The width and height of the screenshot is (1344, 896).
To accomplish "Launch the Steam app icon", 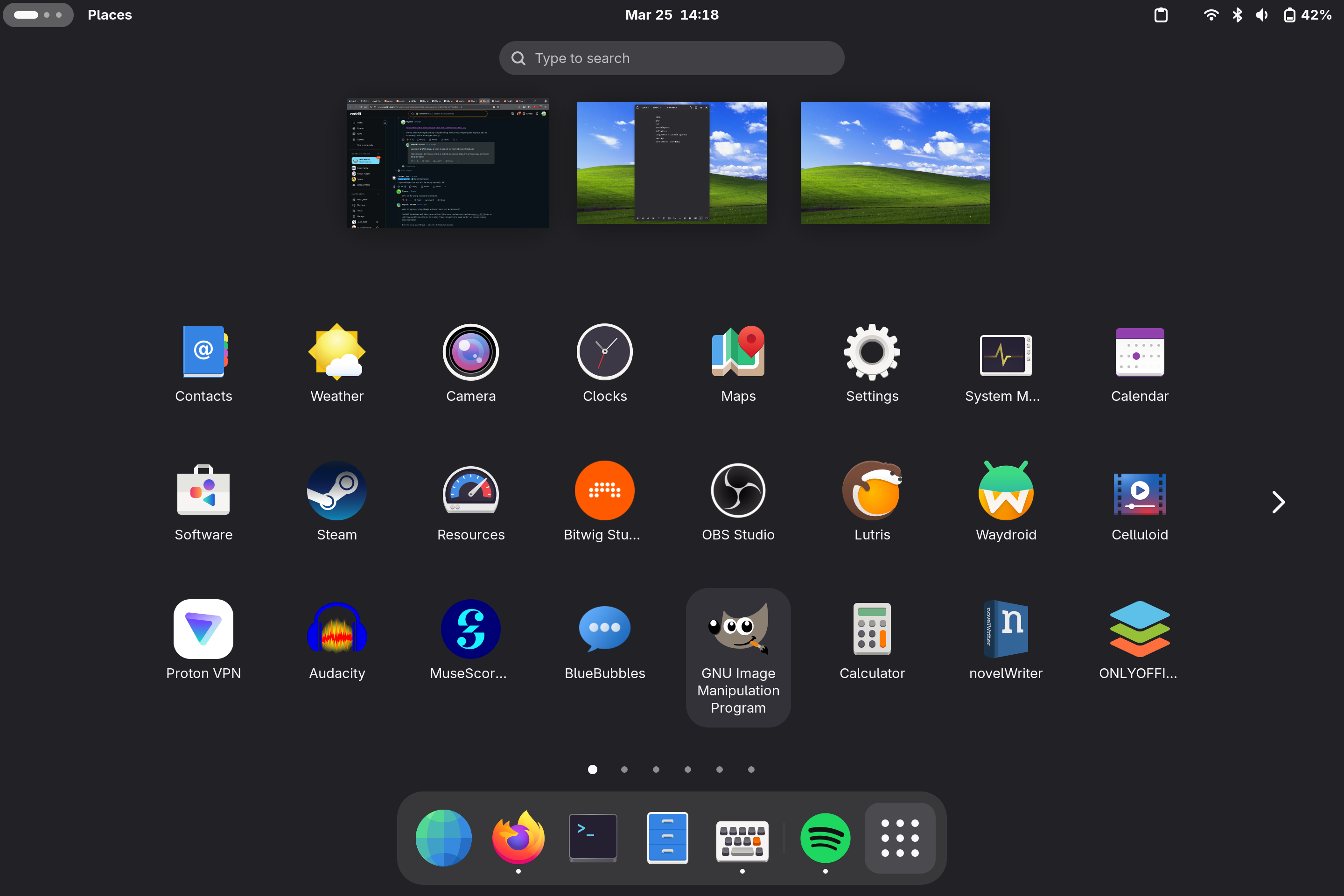I will coord(336,490).
